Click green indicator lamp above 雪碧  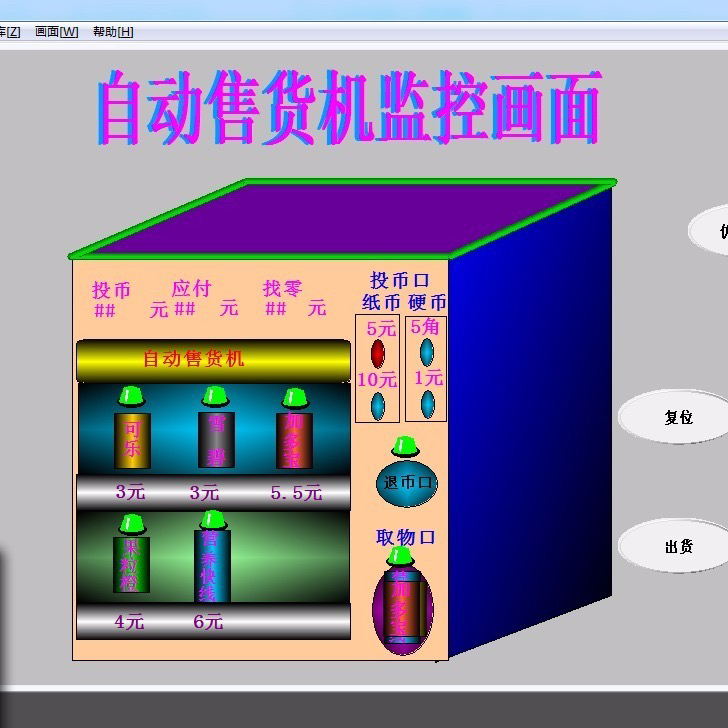(215, 396)
